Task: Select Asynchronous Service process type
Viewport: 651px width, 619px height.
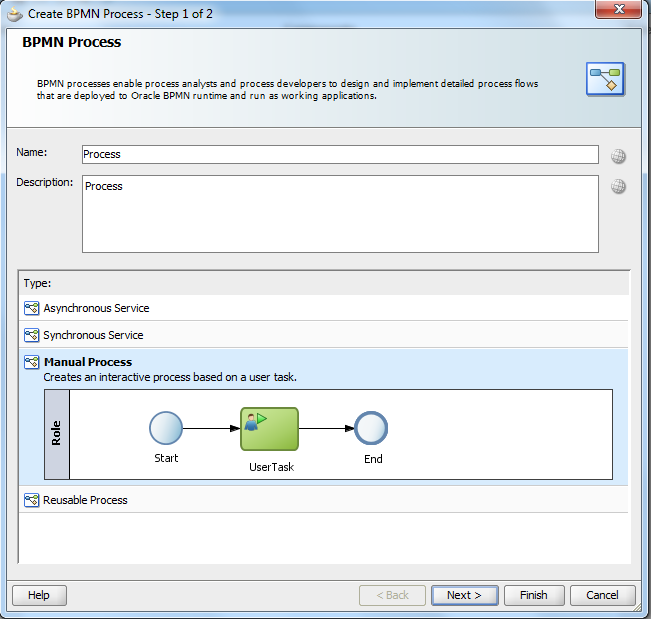Action: 323,308
